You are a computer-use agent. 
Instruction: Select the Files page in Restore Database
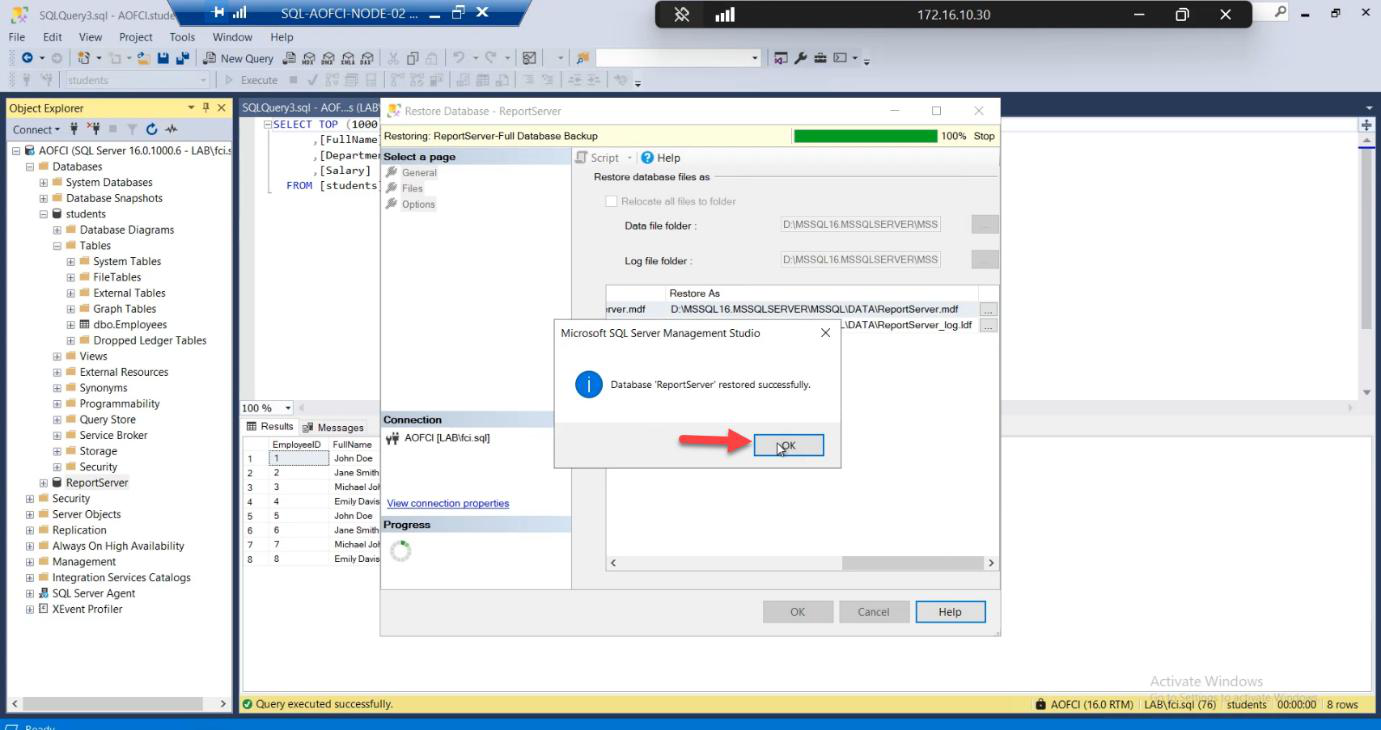pos(412,188)
